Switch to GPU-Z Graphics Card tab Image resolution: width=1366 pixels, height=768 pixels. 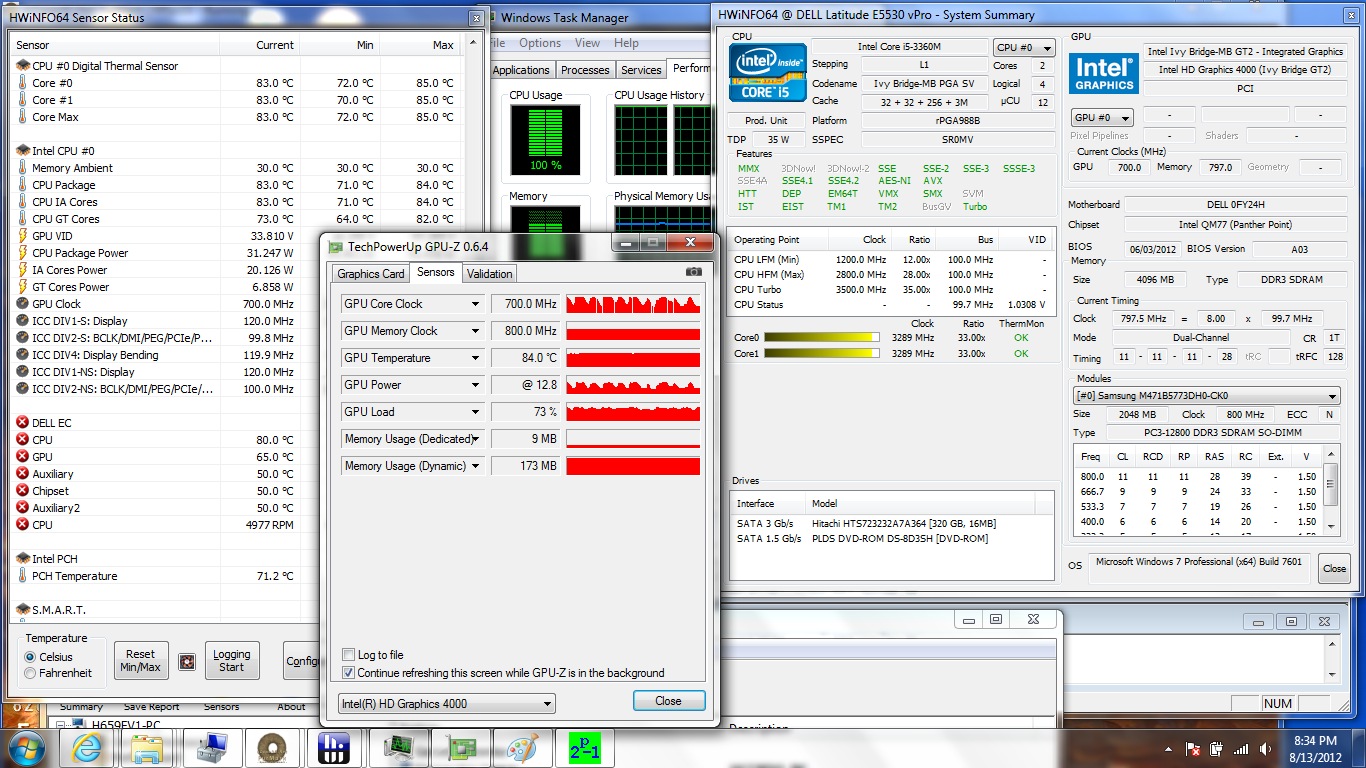click(x=371, y=274)
